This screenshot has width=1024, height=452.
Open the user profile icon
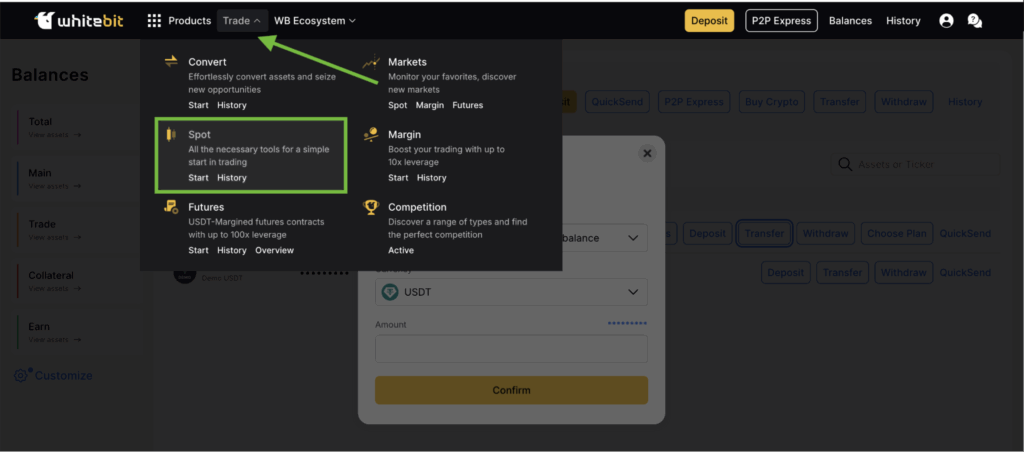pos(946,21)
